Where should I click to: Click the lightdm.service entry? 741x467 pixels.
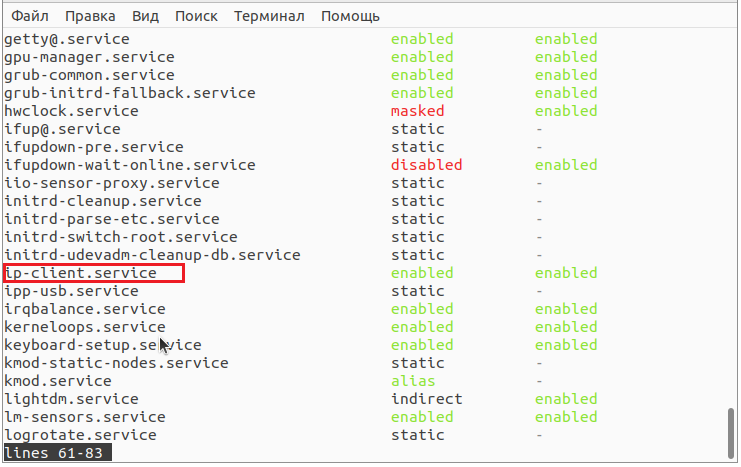tap(71, 399)
